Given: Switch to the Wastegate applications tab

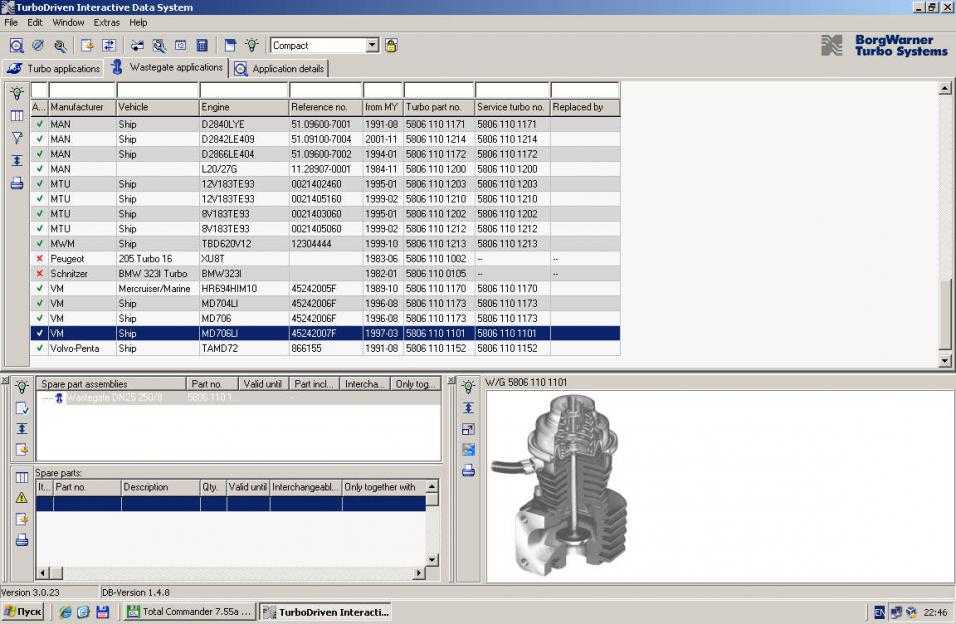Looking at the screenshot, I should click(x=167, y=67).
